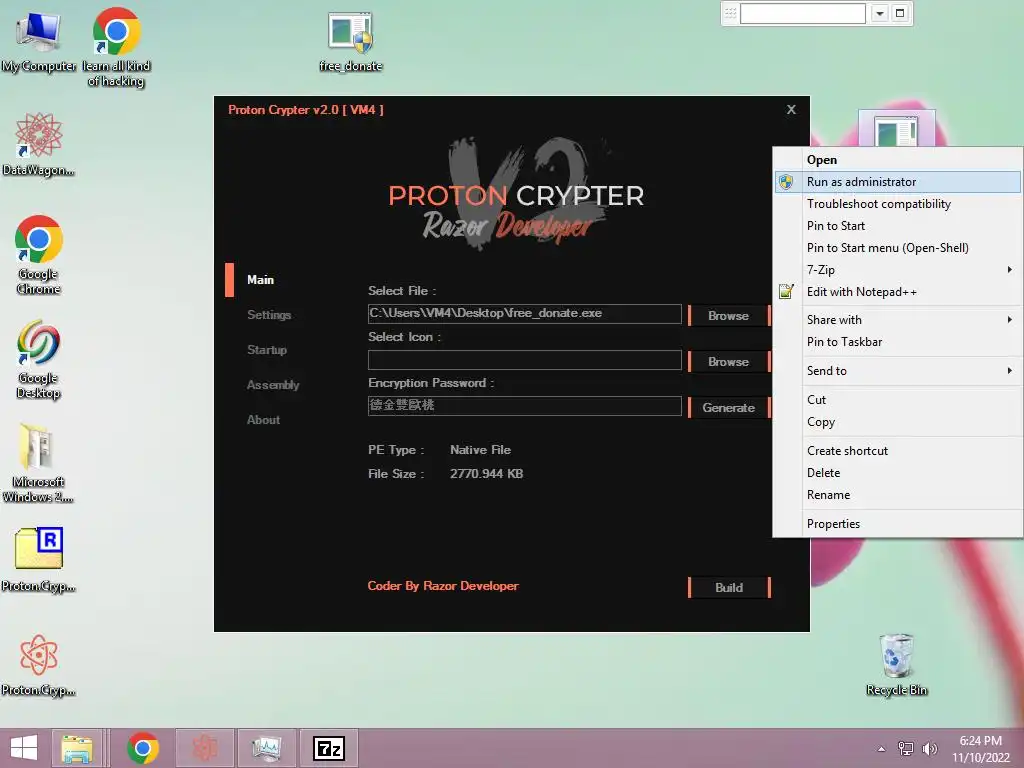Viewport: 1024px width, 768px height.
Task: Select free_donate file on the desktop
Action: tap(351, 42)
